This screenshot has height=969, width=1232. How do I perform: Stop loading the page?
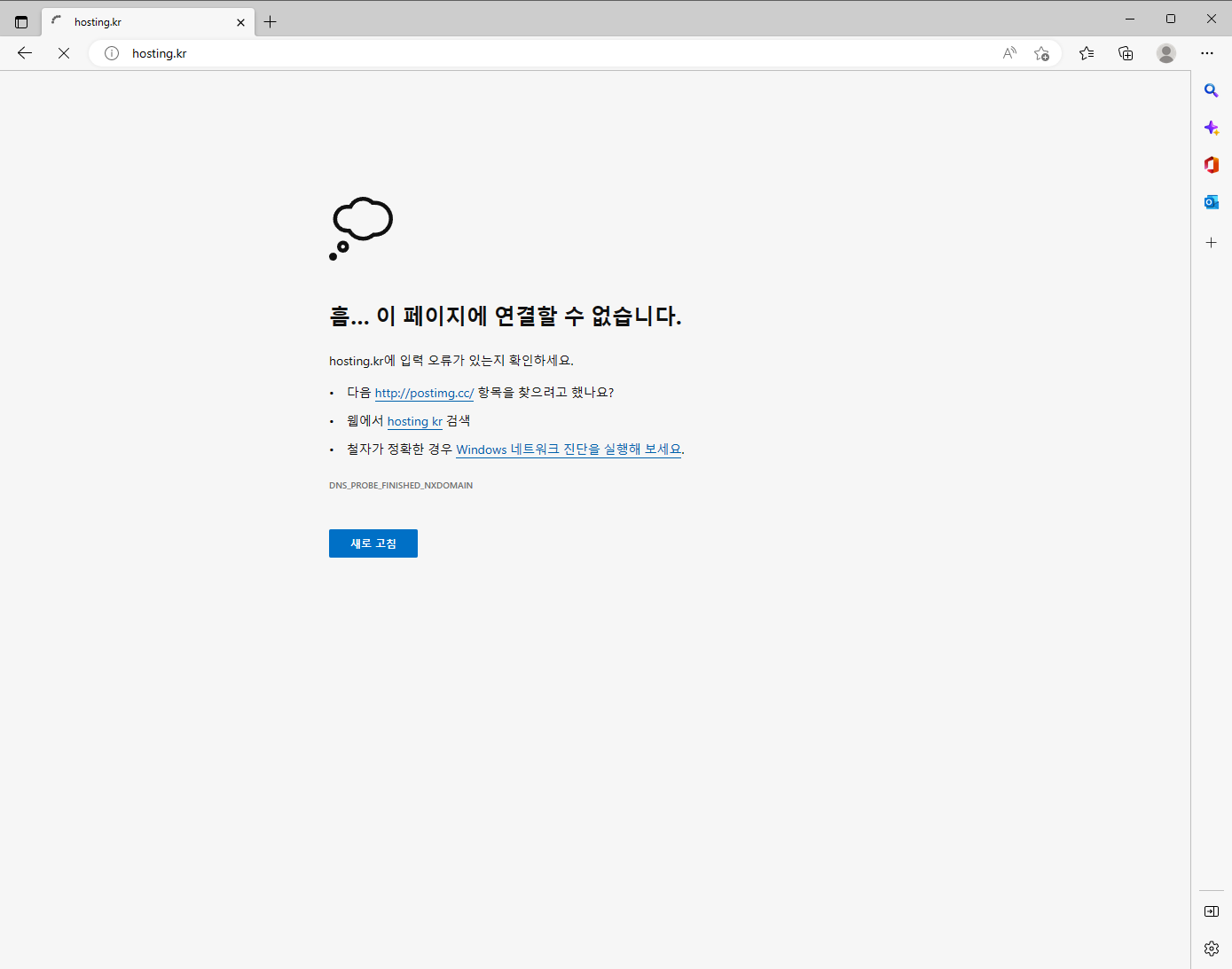coord(64,53)
